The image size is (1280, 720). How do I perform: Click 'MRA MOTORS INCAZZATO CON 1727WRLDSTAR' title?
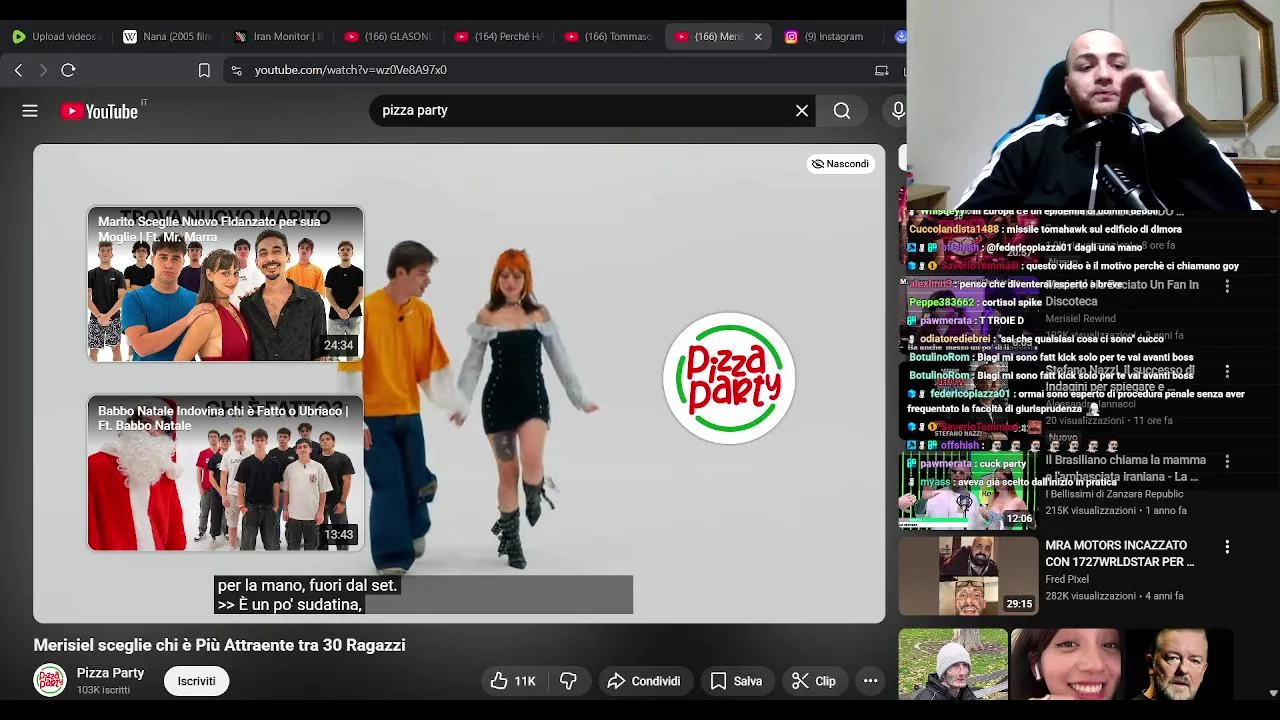[1119, 554]
